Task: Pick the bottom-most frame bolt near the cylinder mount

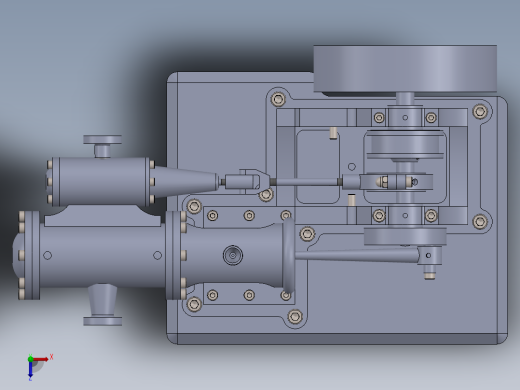Action: pos(295,316)
